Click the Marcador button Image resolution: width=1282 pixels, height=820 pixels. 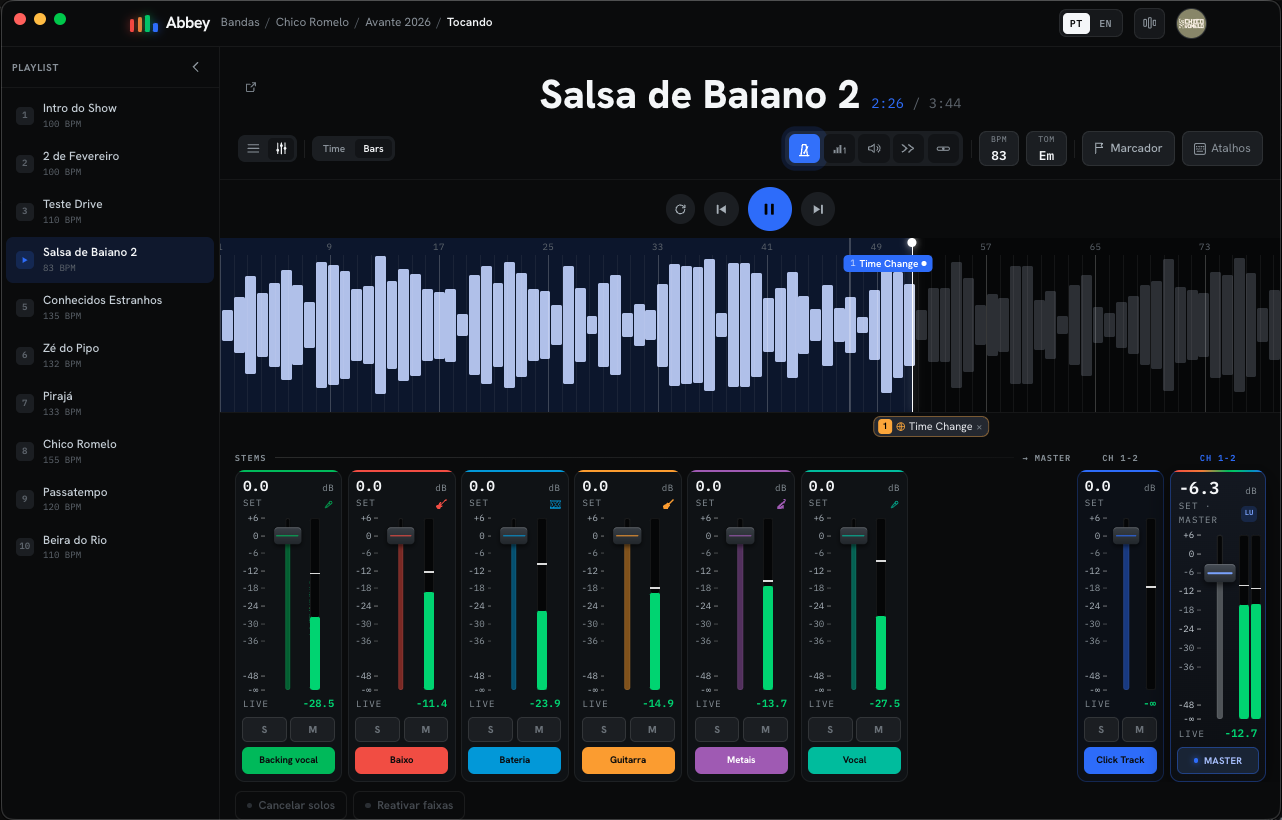pyautogui.click(x=1128, y=148)
